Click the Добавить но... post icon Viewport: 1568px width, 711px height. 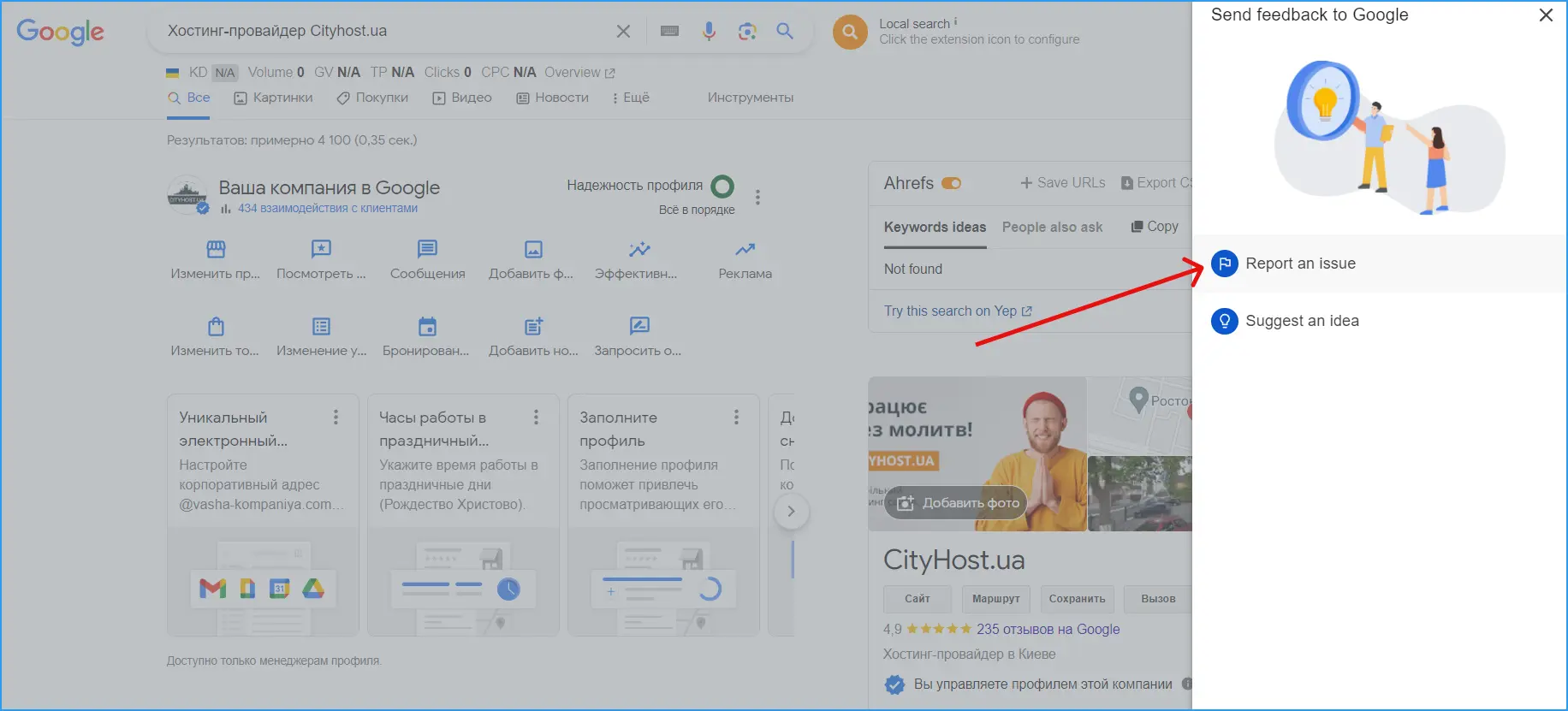pos(533,326)
